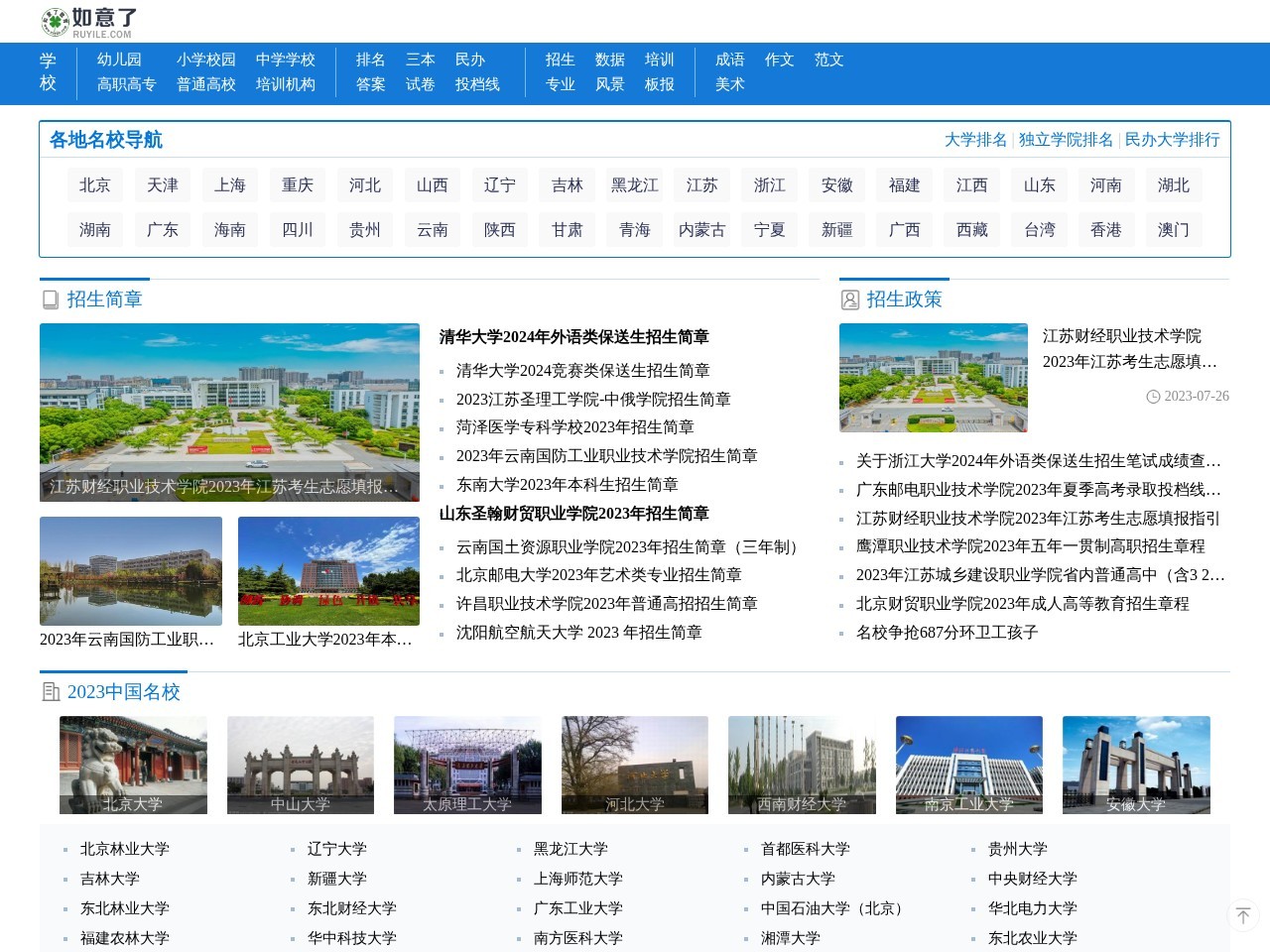Click the 招生简章 section book icon
The image size is (1270, 952).
click(51, 299)
